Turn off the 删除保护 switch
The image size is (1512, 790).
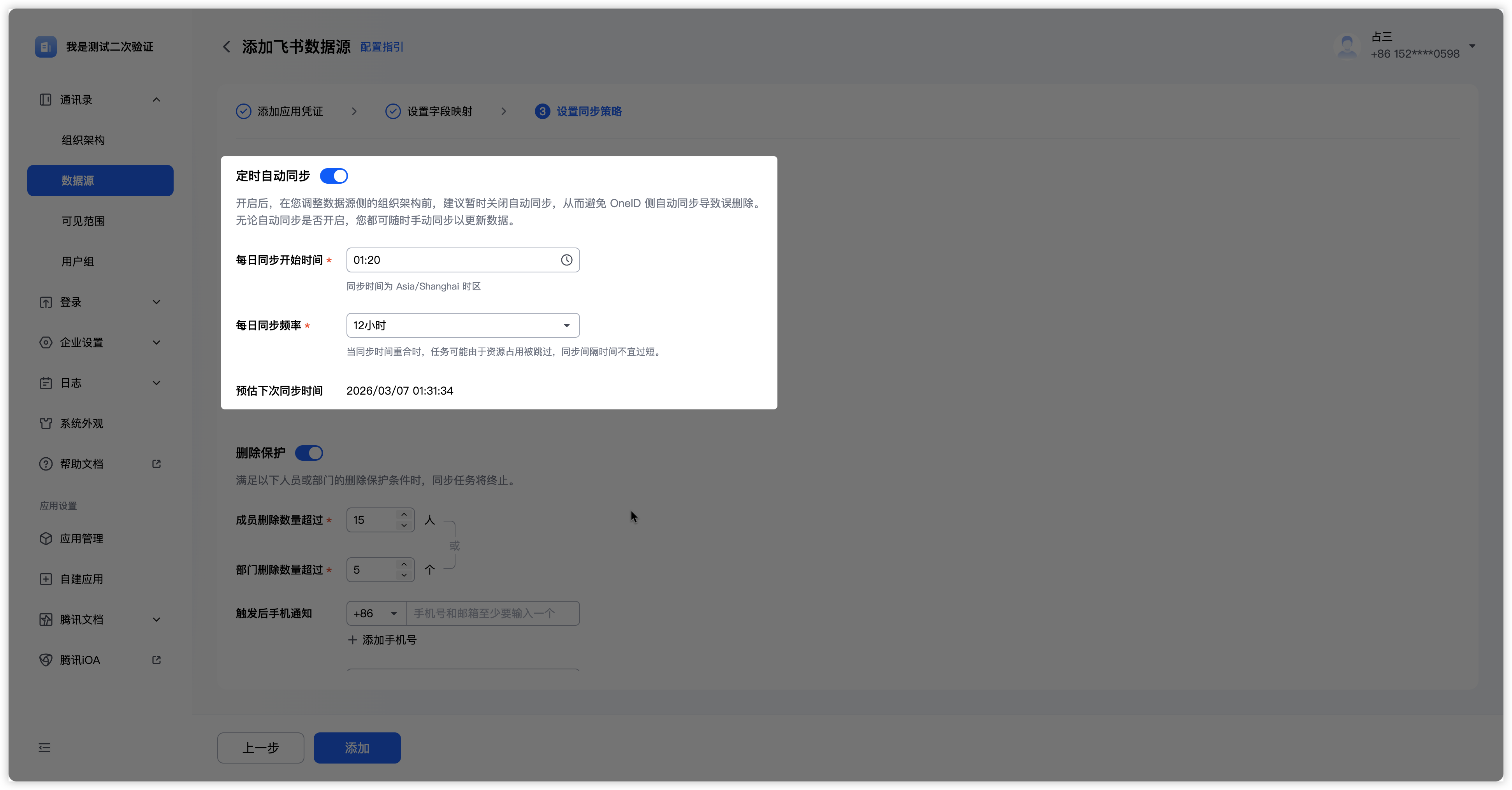coord(309,453)
